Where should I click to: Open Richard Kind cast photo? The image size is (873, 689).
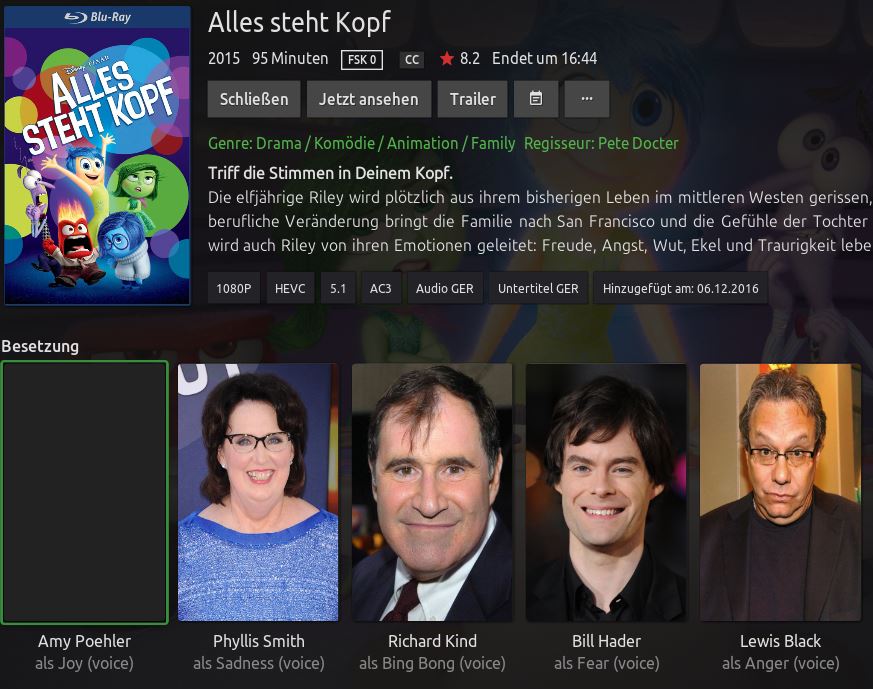(432, 492)
